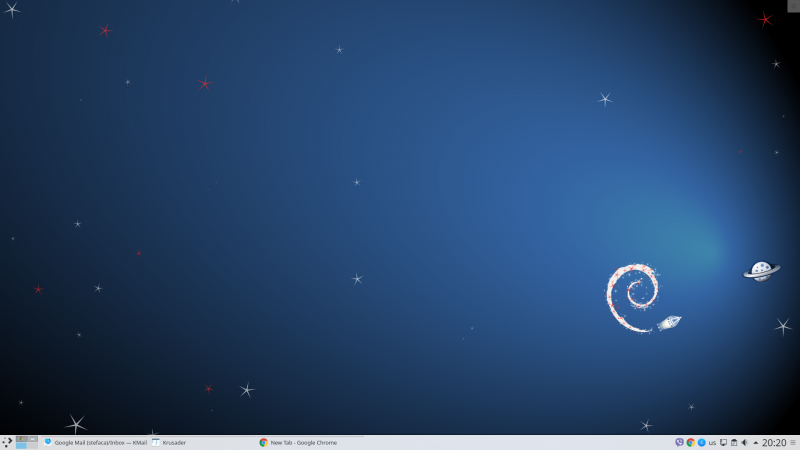Open the clipboard tray icon
The height and width of the screenshot is (450, 800).
click(x=734, y=443)
